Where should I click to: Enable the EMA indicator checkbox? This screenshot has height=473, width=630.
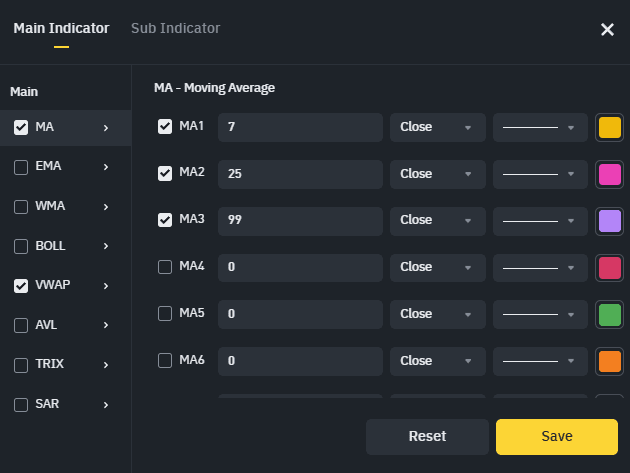(x=21, y=167)
